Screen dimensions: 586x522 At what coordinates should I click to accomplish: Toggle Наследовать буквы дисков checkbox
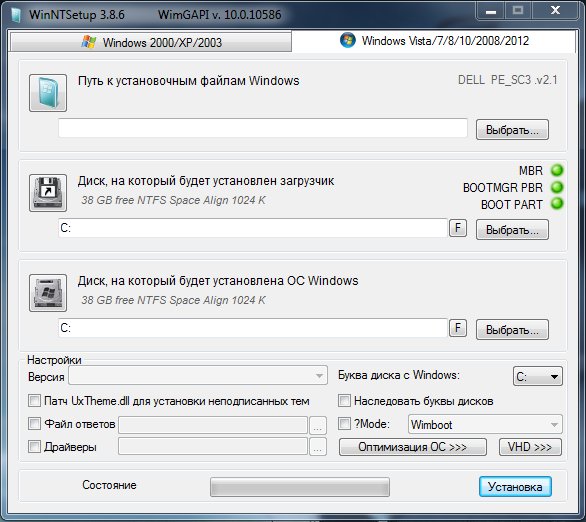pos(344,401)
